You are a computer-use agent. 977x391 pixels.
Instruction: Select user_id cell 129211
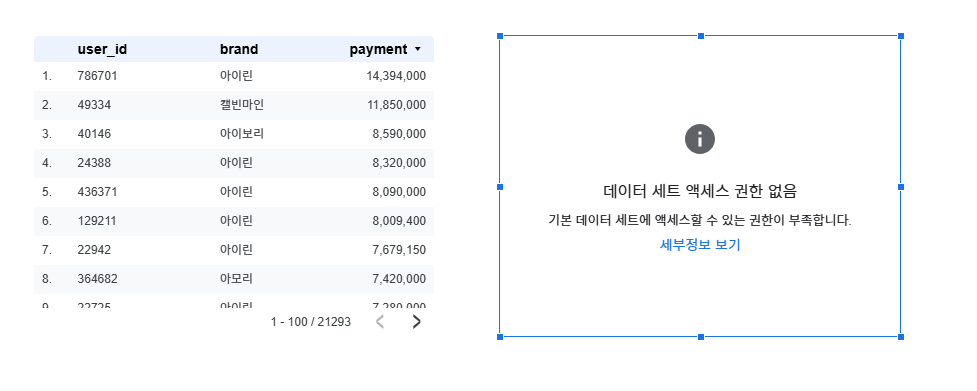tap(97, 220)
